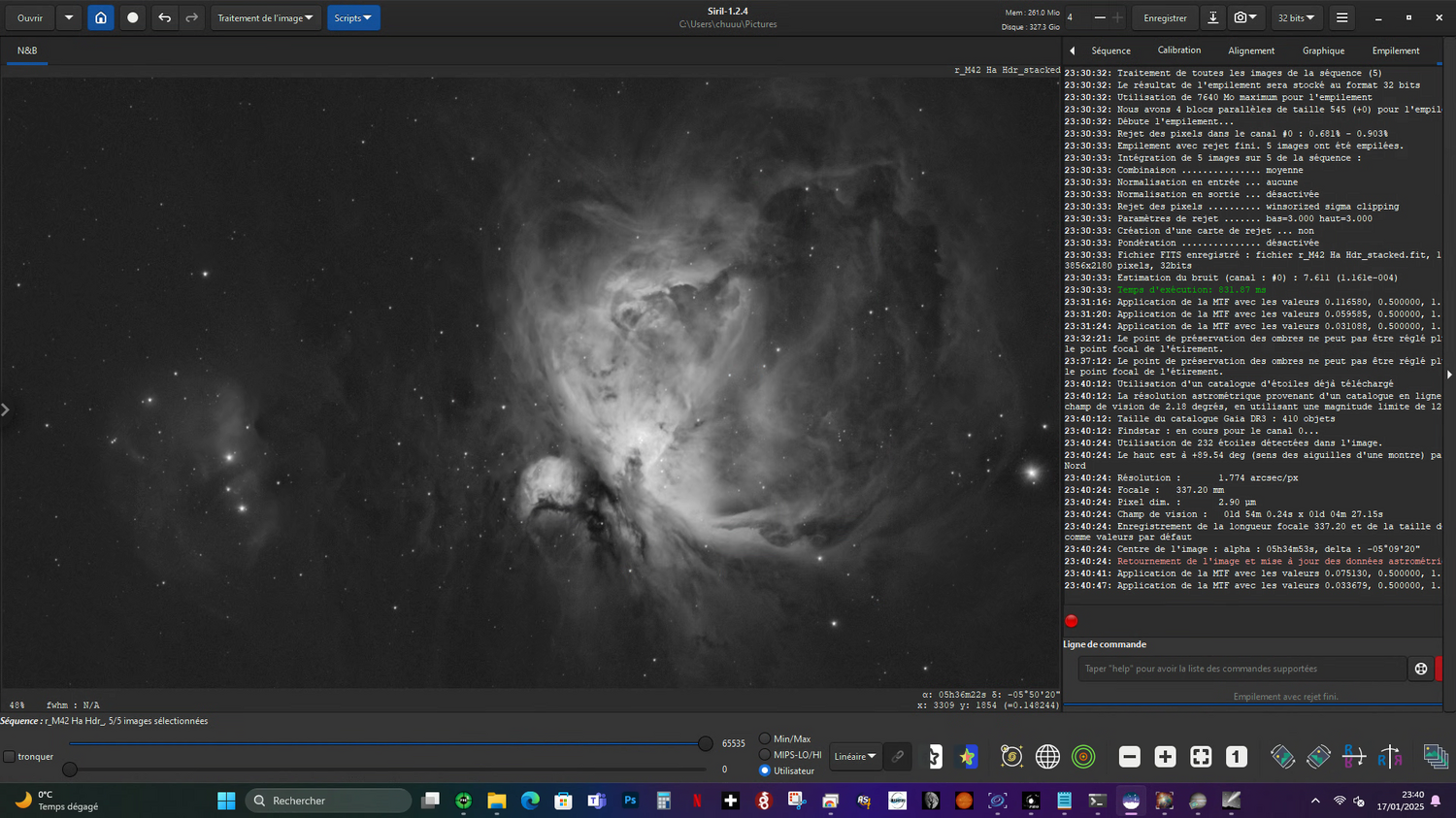The height and width of the screenshot is (818, 1456).
Task: Click the home directory icon
Action: [101, 17]
